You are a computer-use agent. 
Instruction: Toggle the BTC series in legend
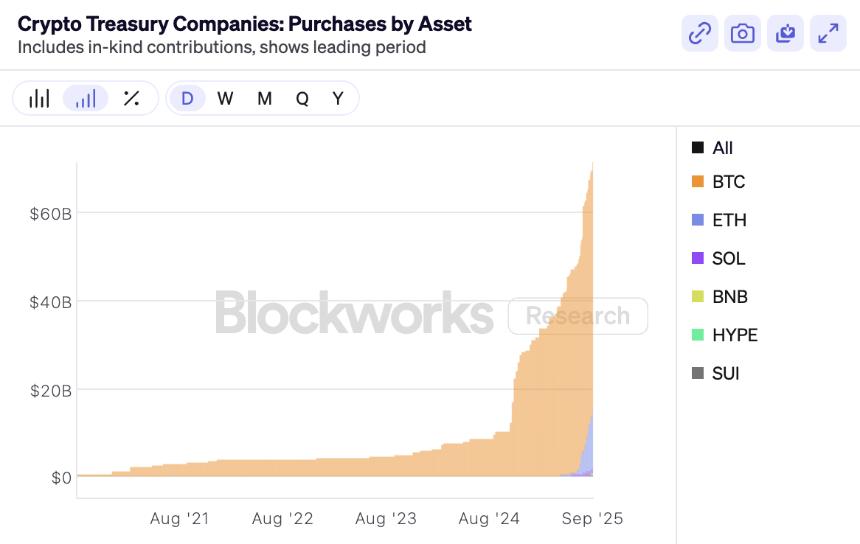click(x=728, y=182)
